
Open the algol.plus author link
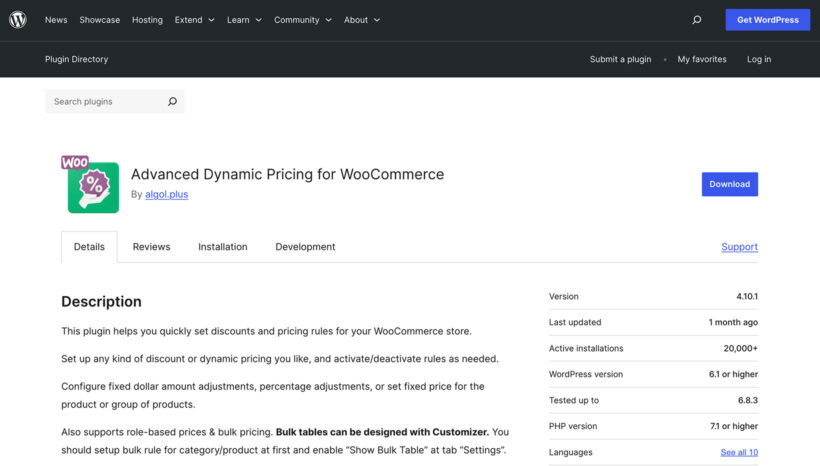[166, 195]
